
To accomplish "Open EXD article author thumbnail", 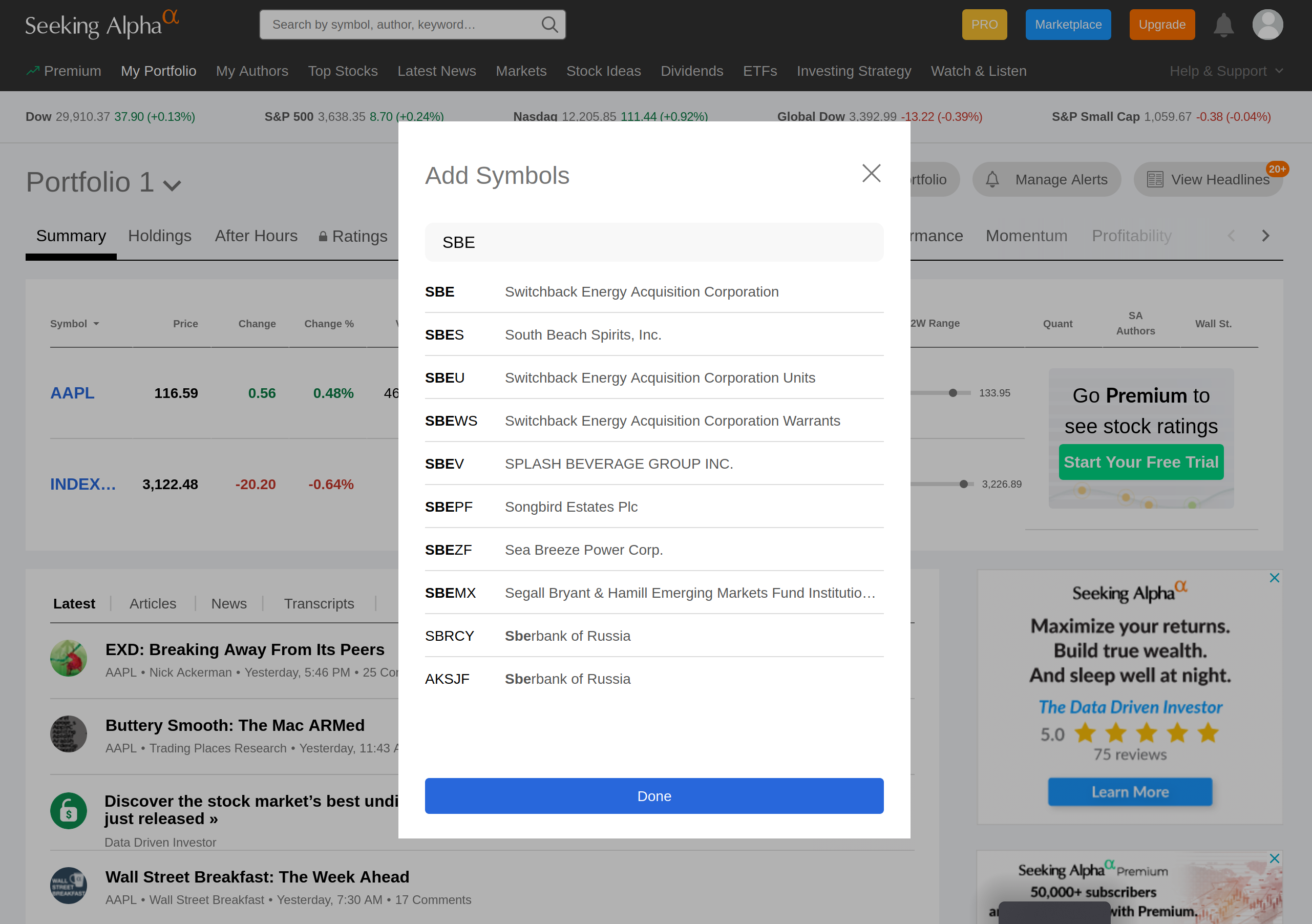I will [69, 658].
